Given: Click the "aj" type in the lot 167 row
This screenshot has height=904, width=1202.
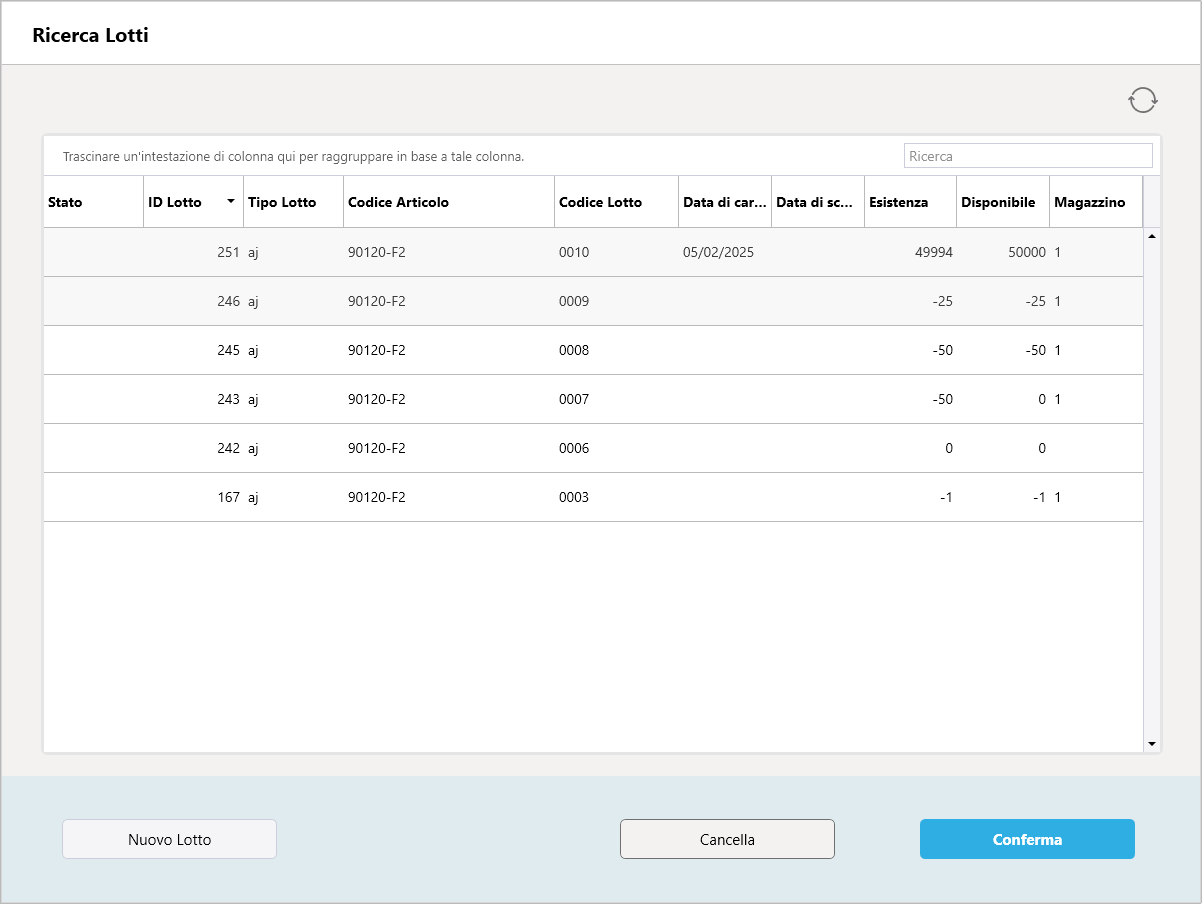Looking at the screenshot, I should [253, 497].
